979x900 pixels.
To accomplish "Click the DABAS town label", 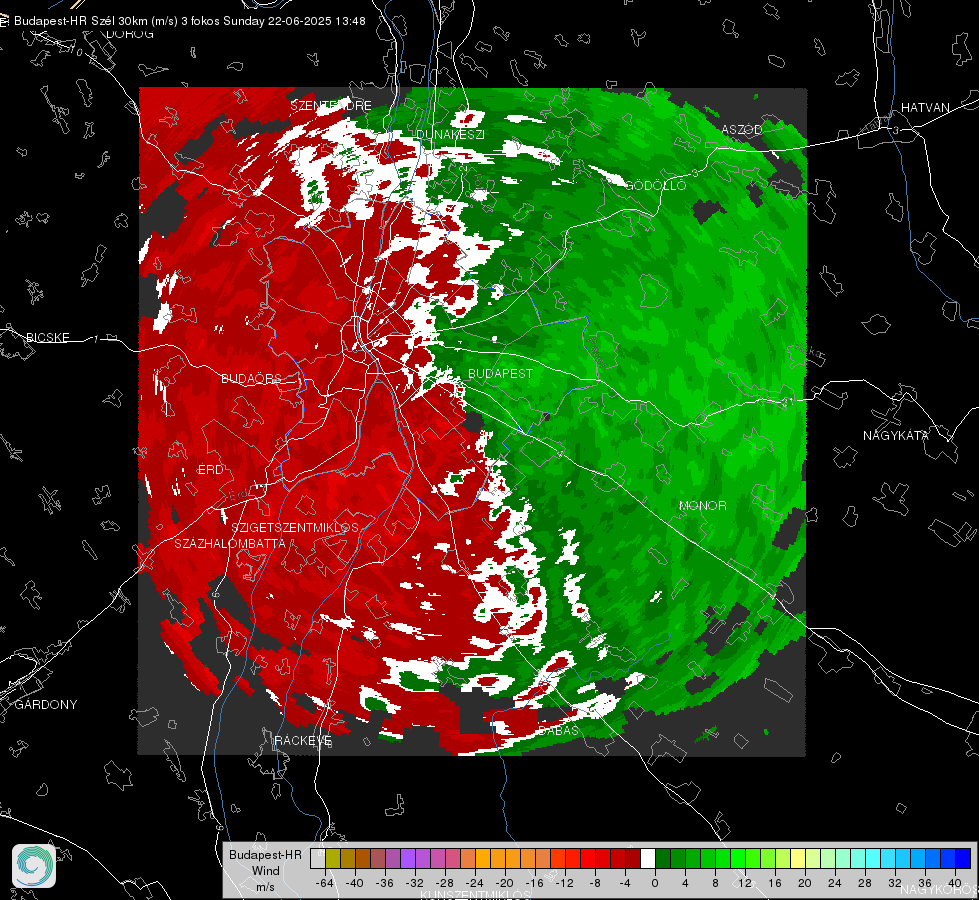I will (558, 730).
